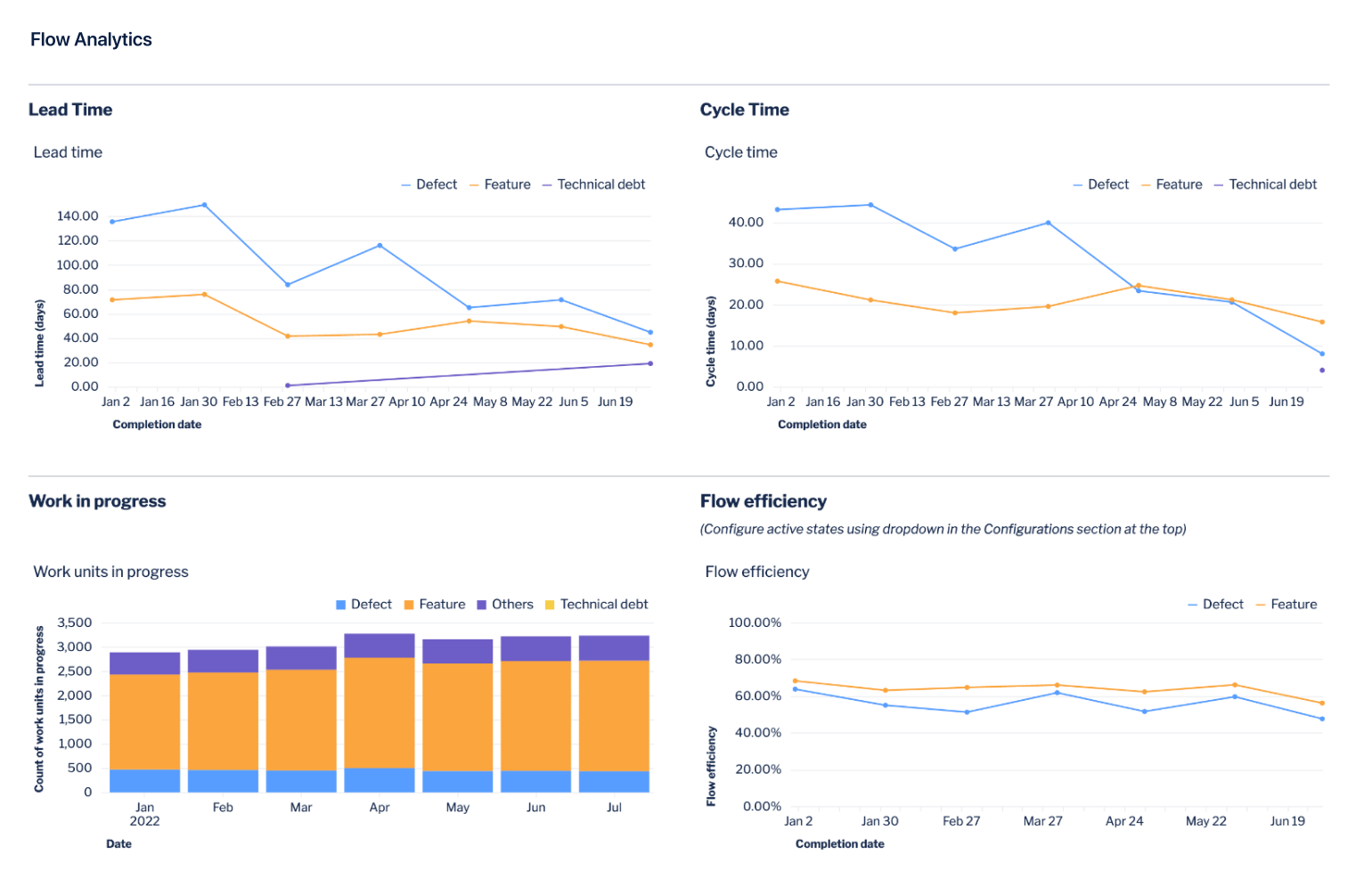The image size is (1372, 895).
Task: Click blue Defect segment of Feb bar
Action: tap(223, 781)
